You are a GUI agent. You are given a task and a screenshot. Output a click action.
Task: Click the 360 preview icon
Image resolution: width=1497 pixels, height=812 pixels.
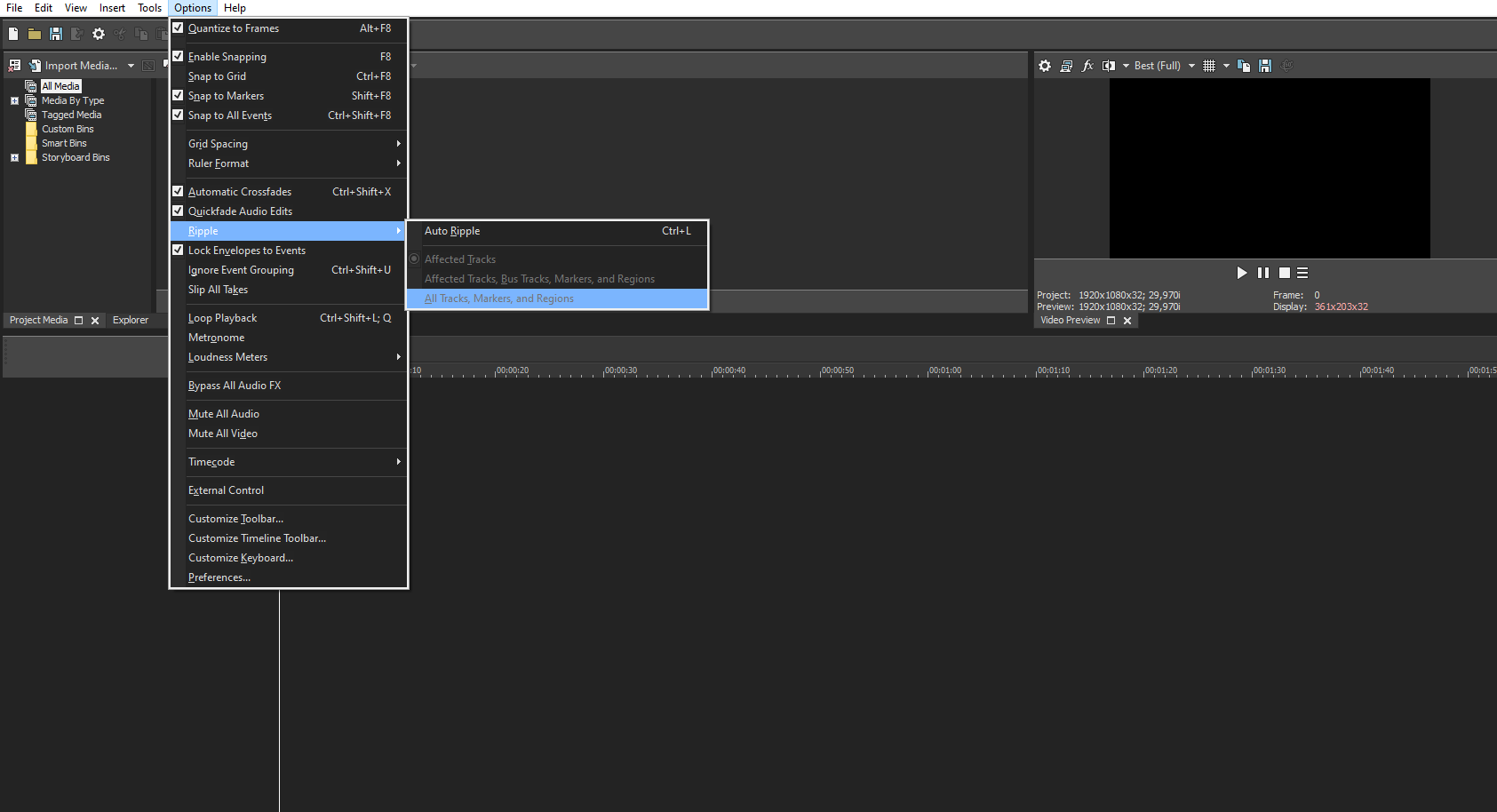[1287, 65]
